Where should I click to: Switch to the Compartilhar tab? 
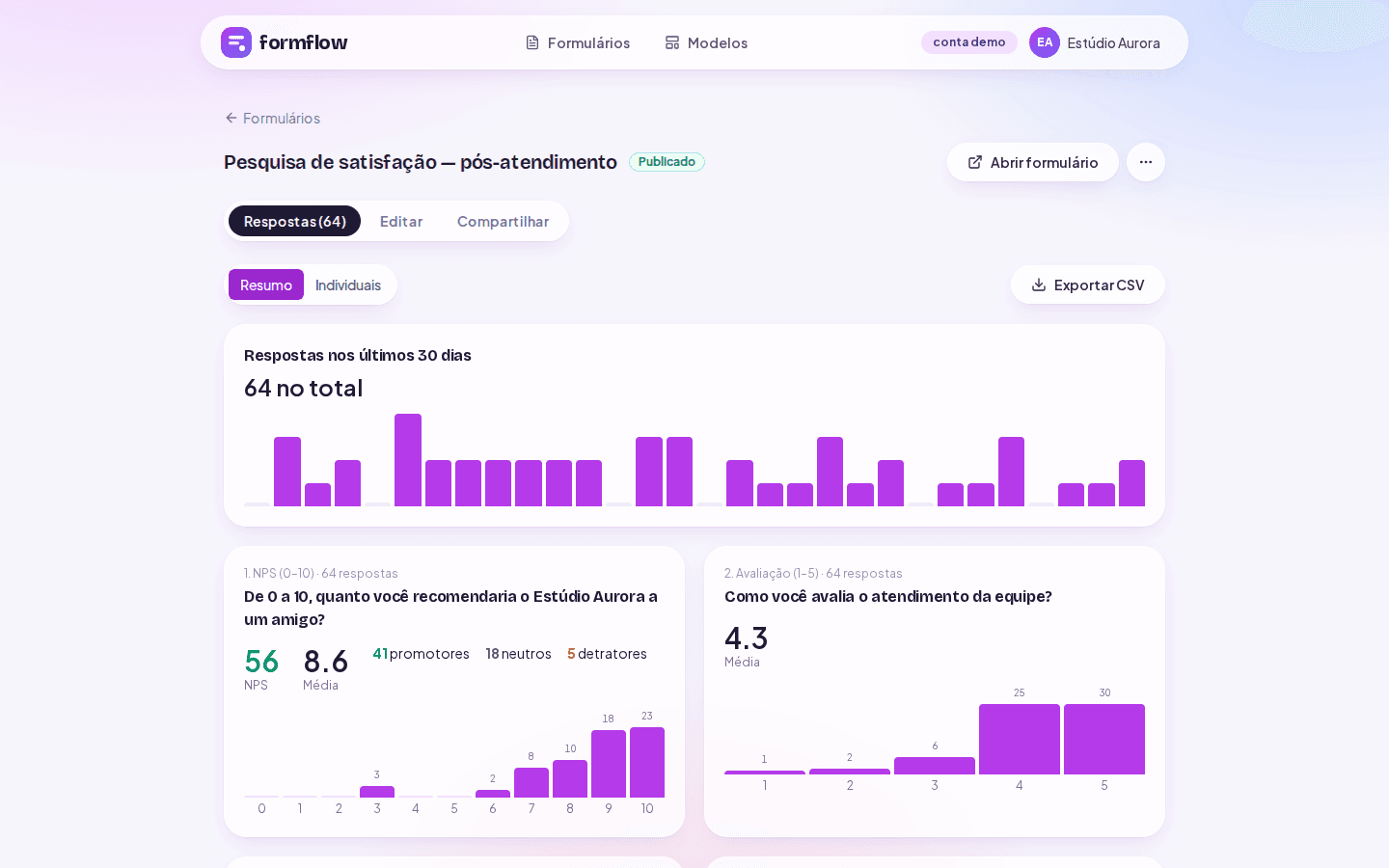click(503, 221)
